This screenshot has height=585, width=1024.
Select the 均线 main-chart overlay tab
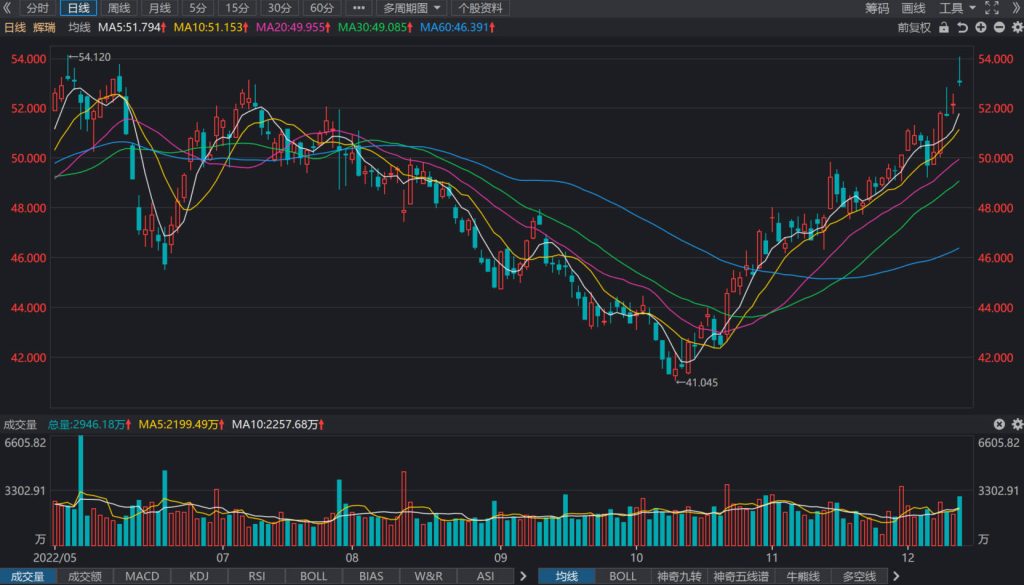[566, 576]
